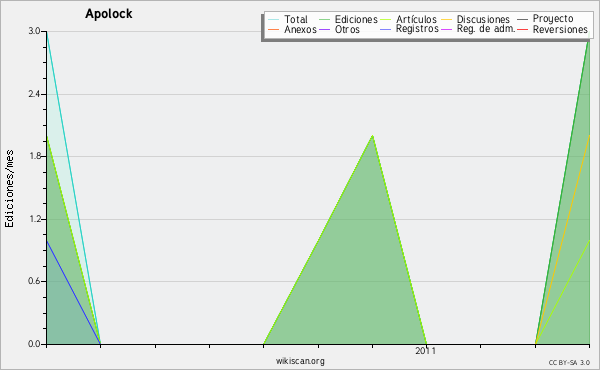Click the 2.4 y-axis value

point(34,94)
